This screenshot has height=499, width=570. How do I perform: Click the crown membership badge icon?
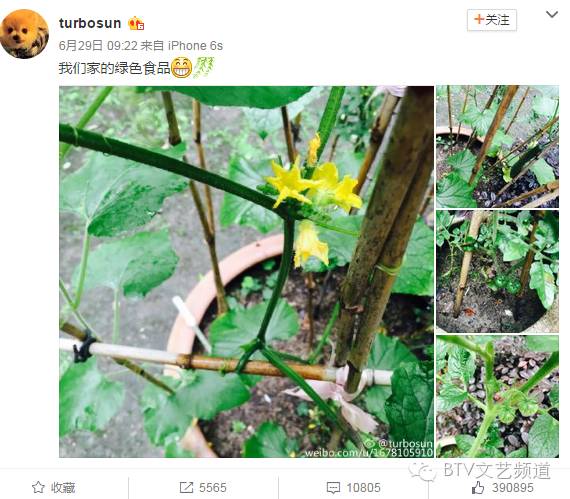pyautogui.click(x=136, y=23)
